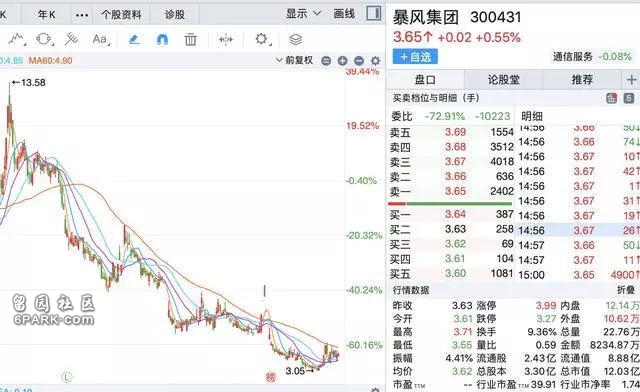Screen dimensions: 640x392
Task: Switch to the 推荐 tab
Action: pos(582,79)
